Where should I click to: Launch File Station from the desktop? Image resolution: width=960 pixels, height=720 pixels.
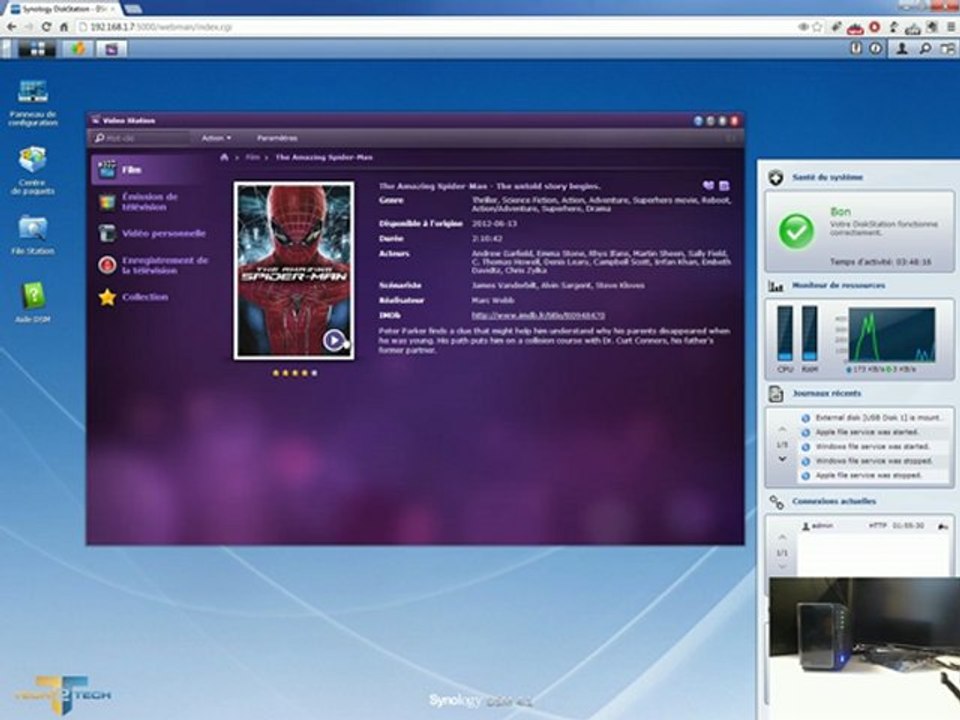point(33,229)
